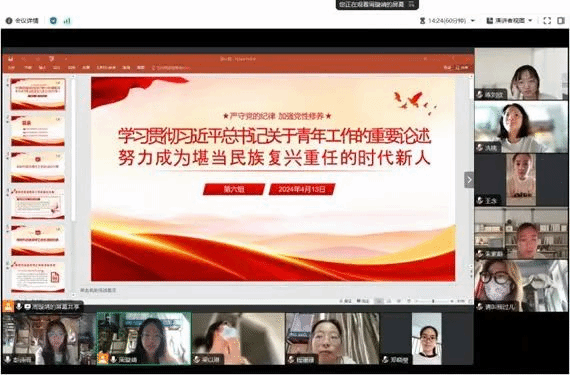Click the blue security shield icon
The height and width of the screenshot is (375, 570).
(53, 21)
